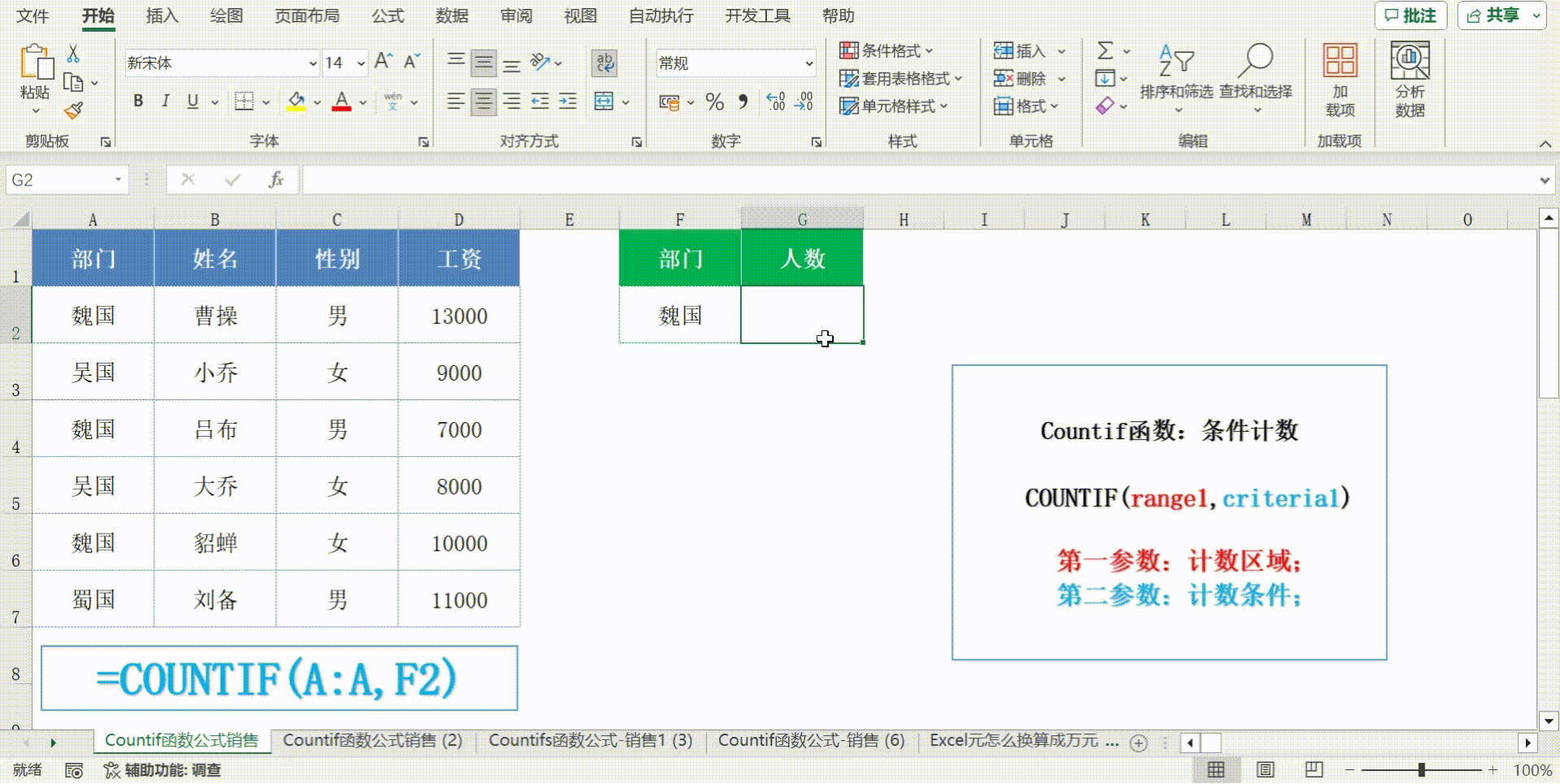Toggle middle vertical alignment
Viewport: 1560px width, 784px height.
coord(483,63)
